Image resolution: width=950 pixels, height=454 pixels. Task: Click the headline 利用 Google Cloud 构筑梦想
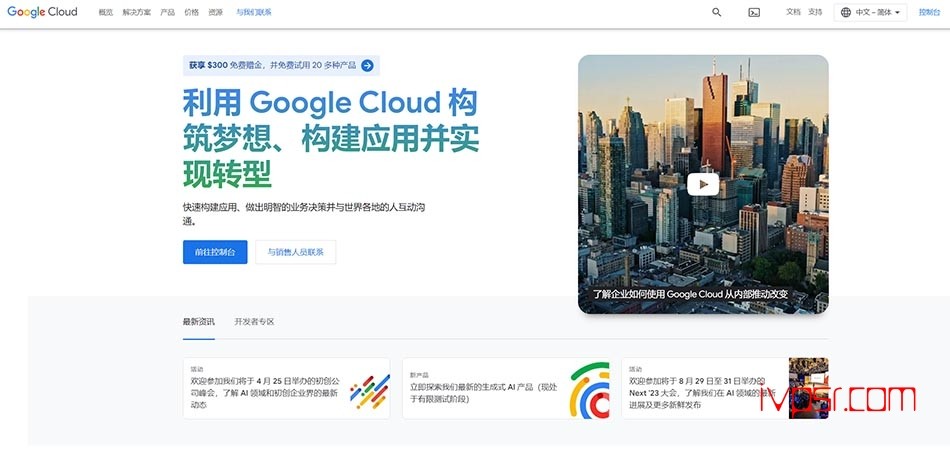tap(331, 139)
